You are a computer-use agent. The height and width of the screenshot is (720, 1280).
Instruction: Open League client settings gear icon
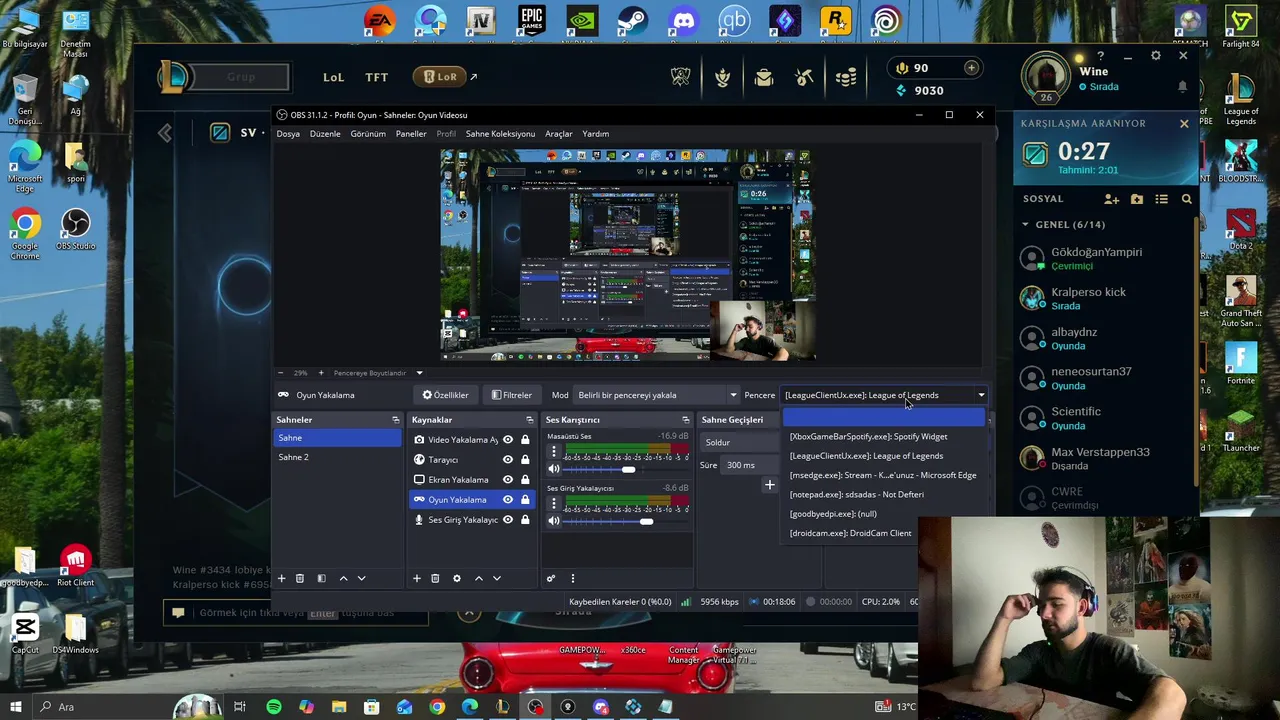pyautogui.click(x=1156, y=56)
